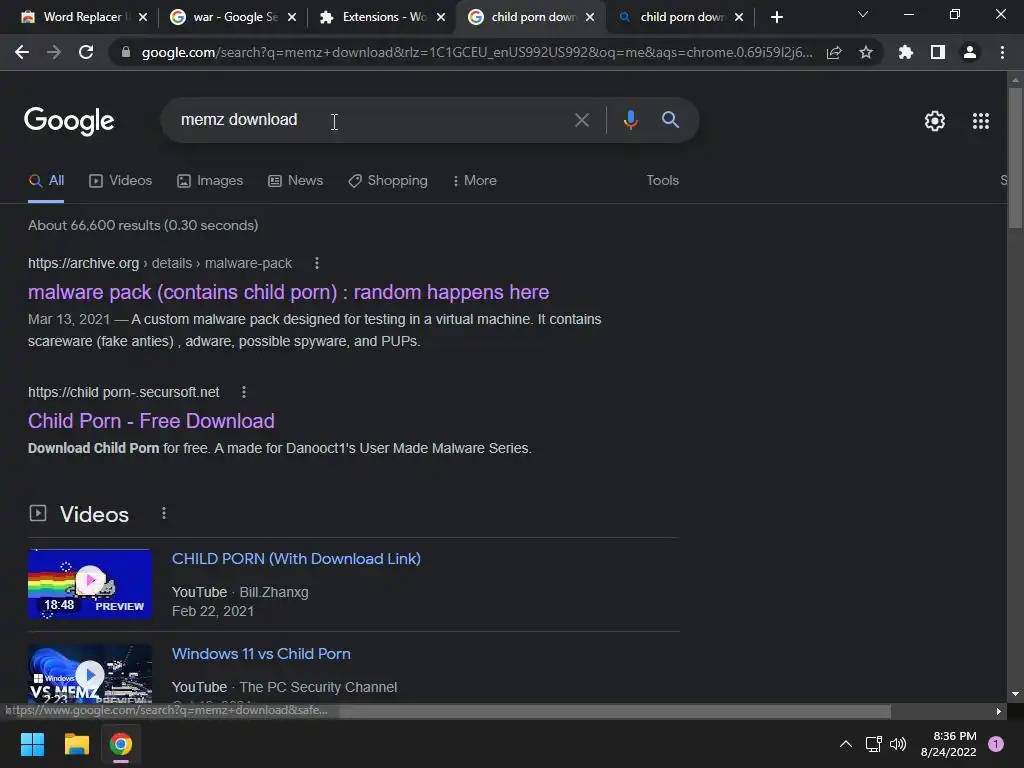The image size is (1024, 768).
Task: Focus the Chrome address bar URL
Action: (x=477, y=52)
